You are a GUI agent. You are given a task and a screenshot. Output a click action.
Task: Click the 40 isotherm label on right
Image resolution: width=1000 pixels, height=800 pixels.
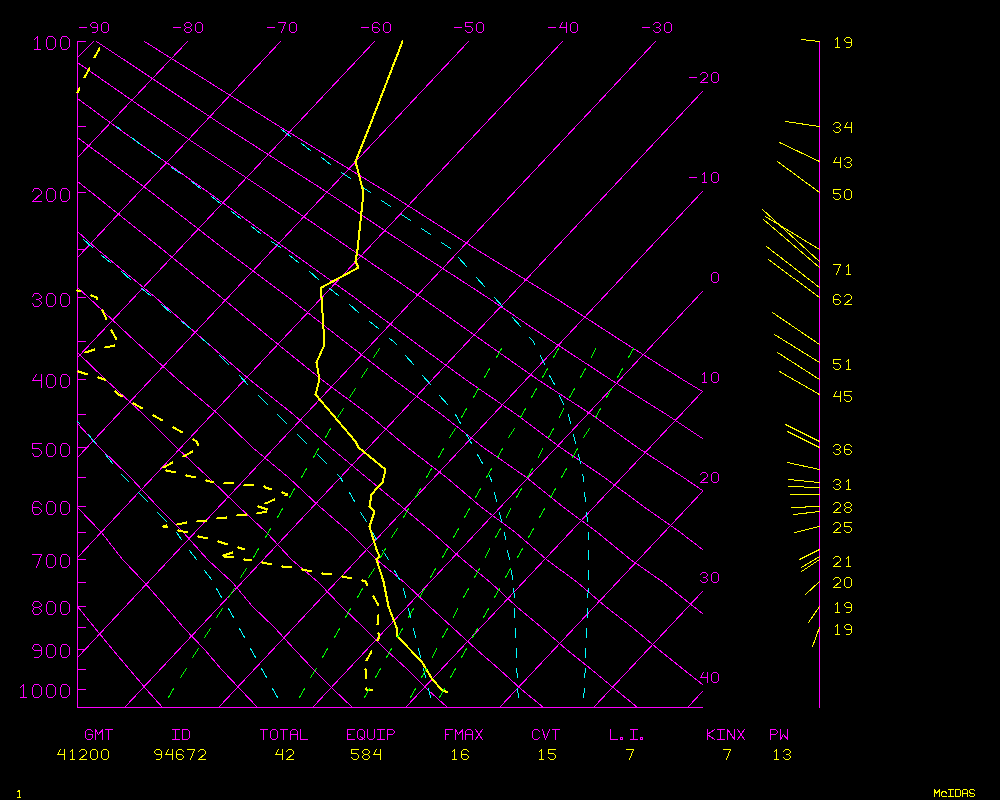pos(709,678)
